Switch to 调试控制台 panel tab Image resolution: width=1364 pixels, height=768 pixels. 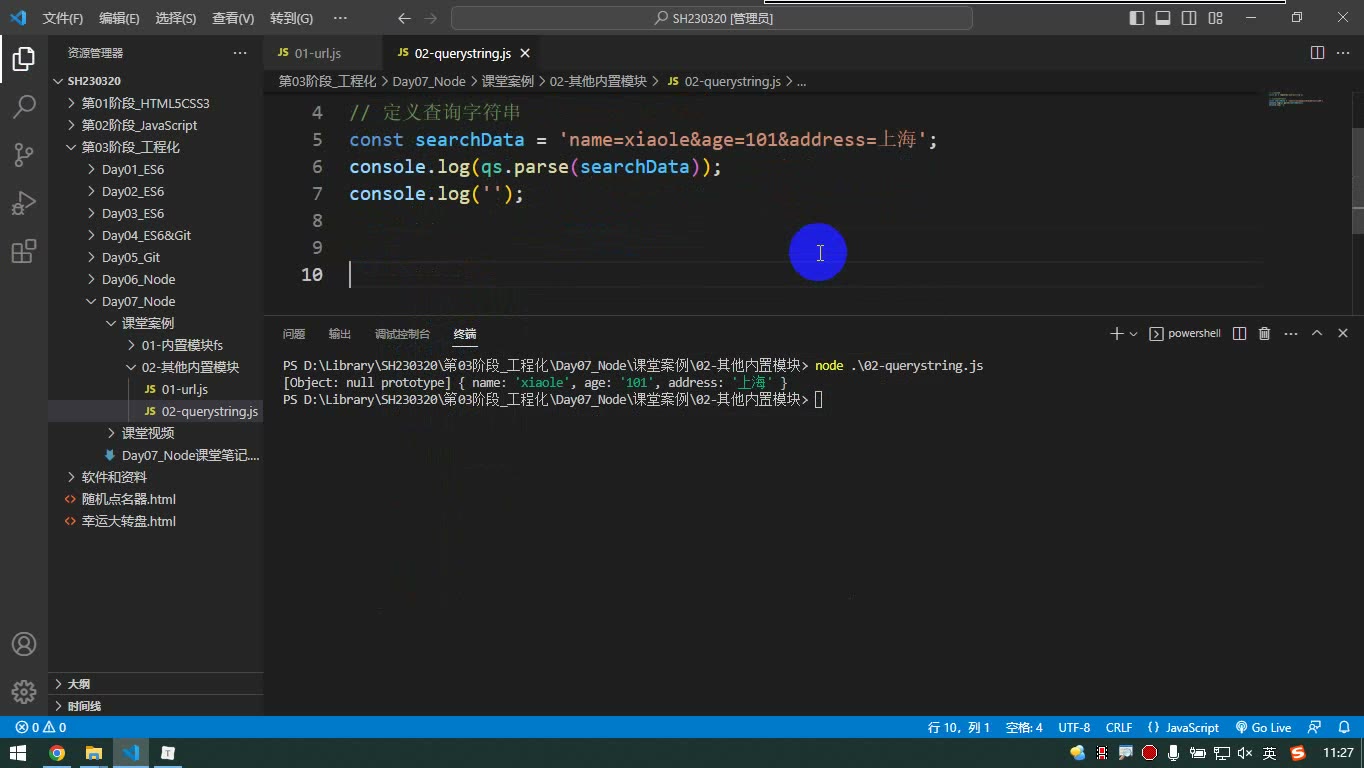[402, 334]
